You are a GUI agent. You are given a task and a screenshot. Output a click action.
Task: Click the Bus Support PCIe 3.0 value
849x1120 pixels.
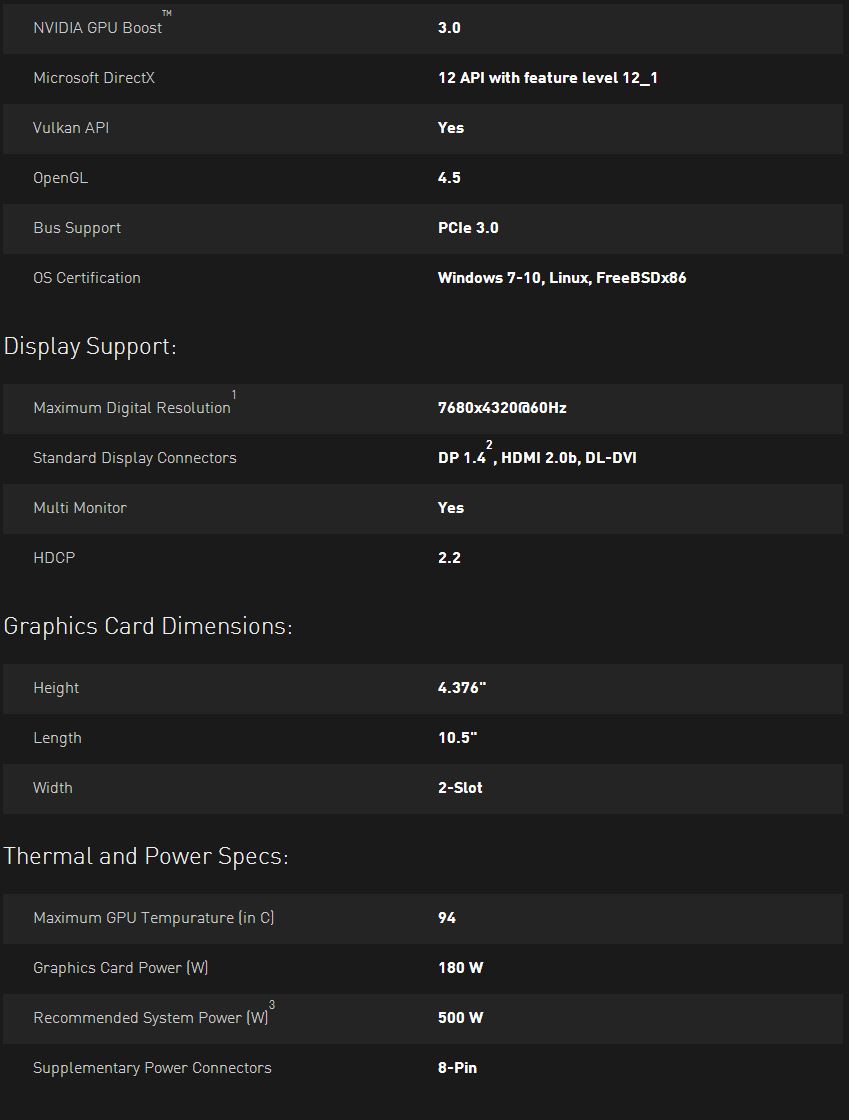coord(468,228)
